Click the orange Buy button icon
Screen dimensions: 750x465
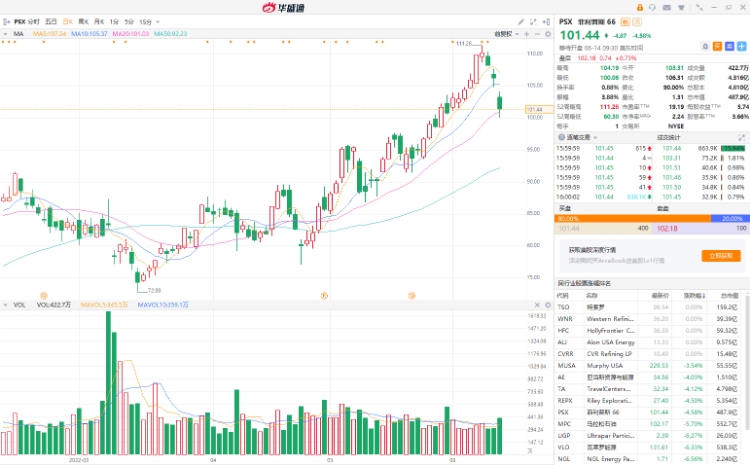click(x=717, y=46)
